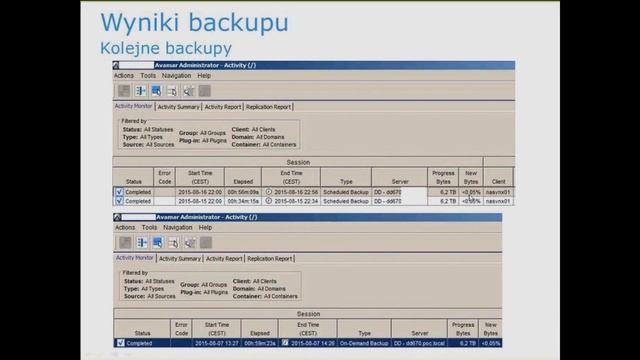Switch to Replication Report tab in lower window

point(270,259)
